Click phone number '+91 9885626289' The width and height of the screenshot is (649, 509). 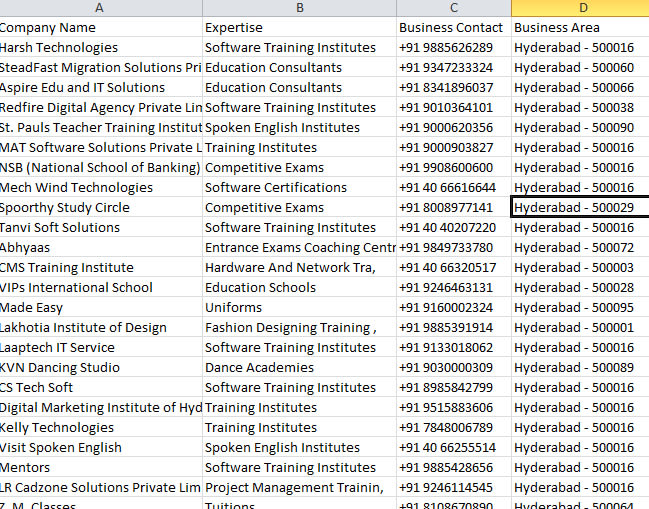click(454, 47)
